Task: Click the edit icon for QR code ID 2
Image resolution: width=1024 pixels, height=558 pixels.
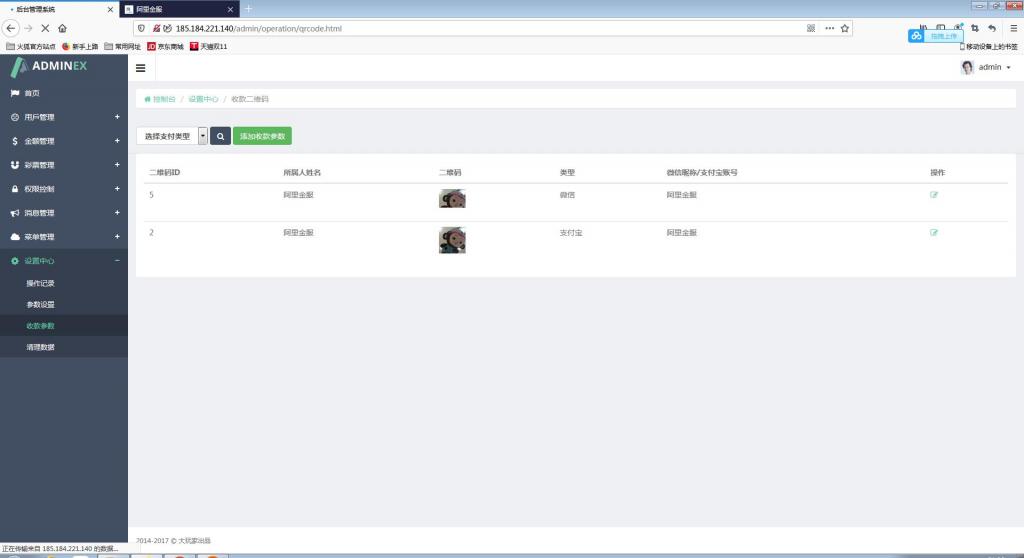Action: coord(934,232)
